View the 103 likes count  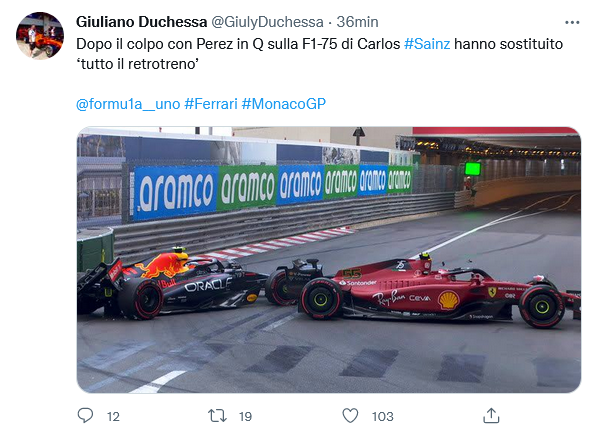[x=383, y=416]
